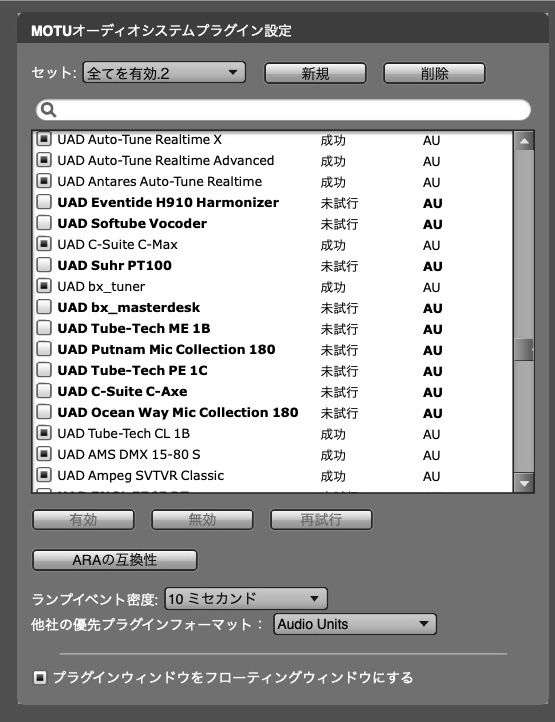Enable UAD Softube Vocoder checkbox
The image size is (555, 722).
pos(44,223)
